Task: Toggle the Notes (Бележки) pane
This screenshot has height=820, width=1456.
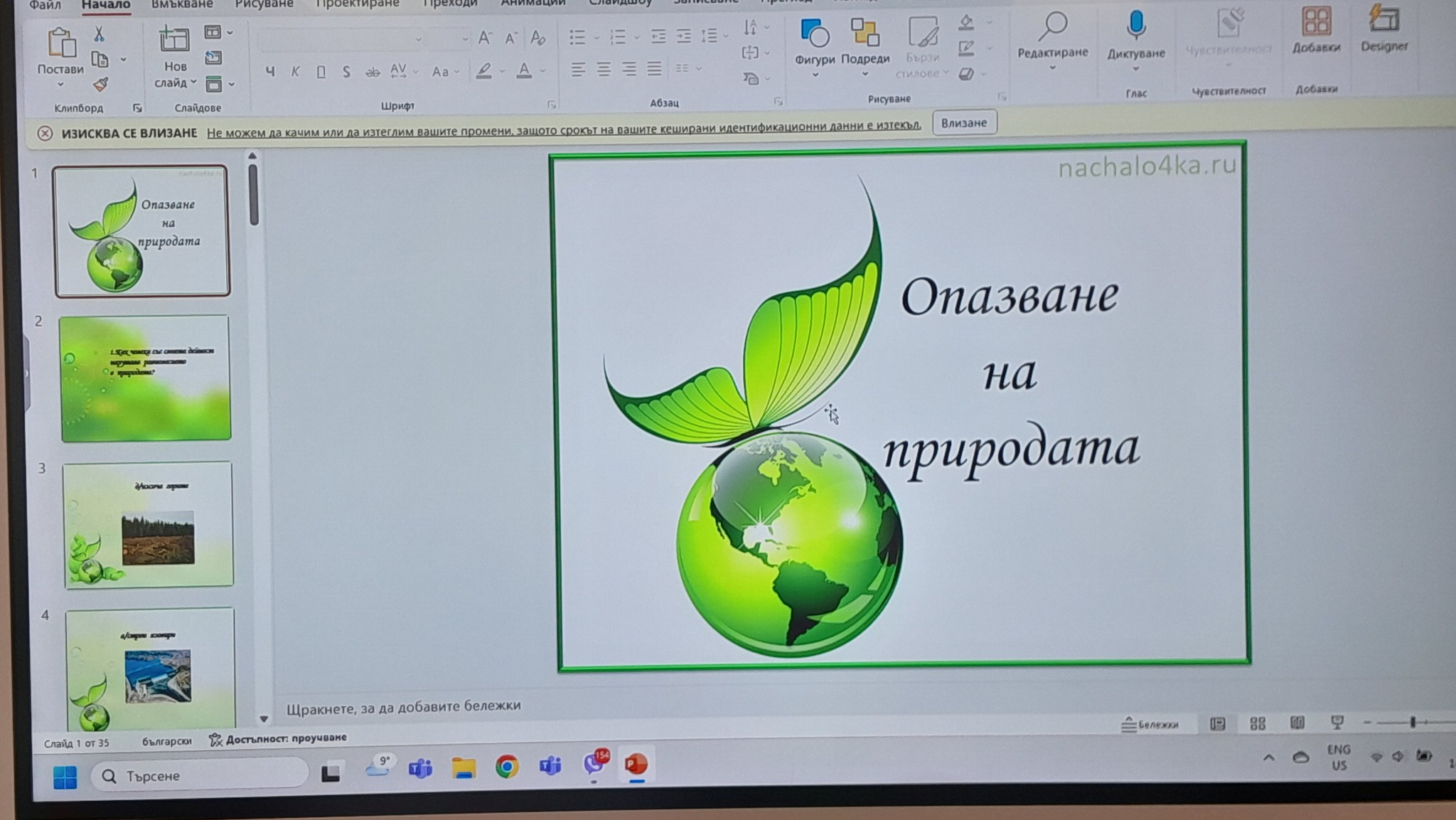Action: tap(1150, 725)
